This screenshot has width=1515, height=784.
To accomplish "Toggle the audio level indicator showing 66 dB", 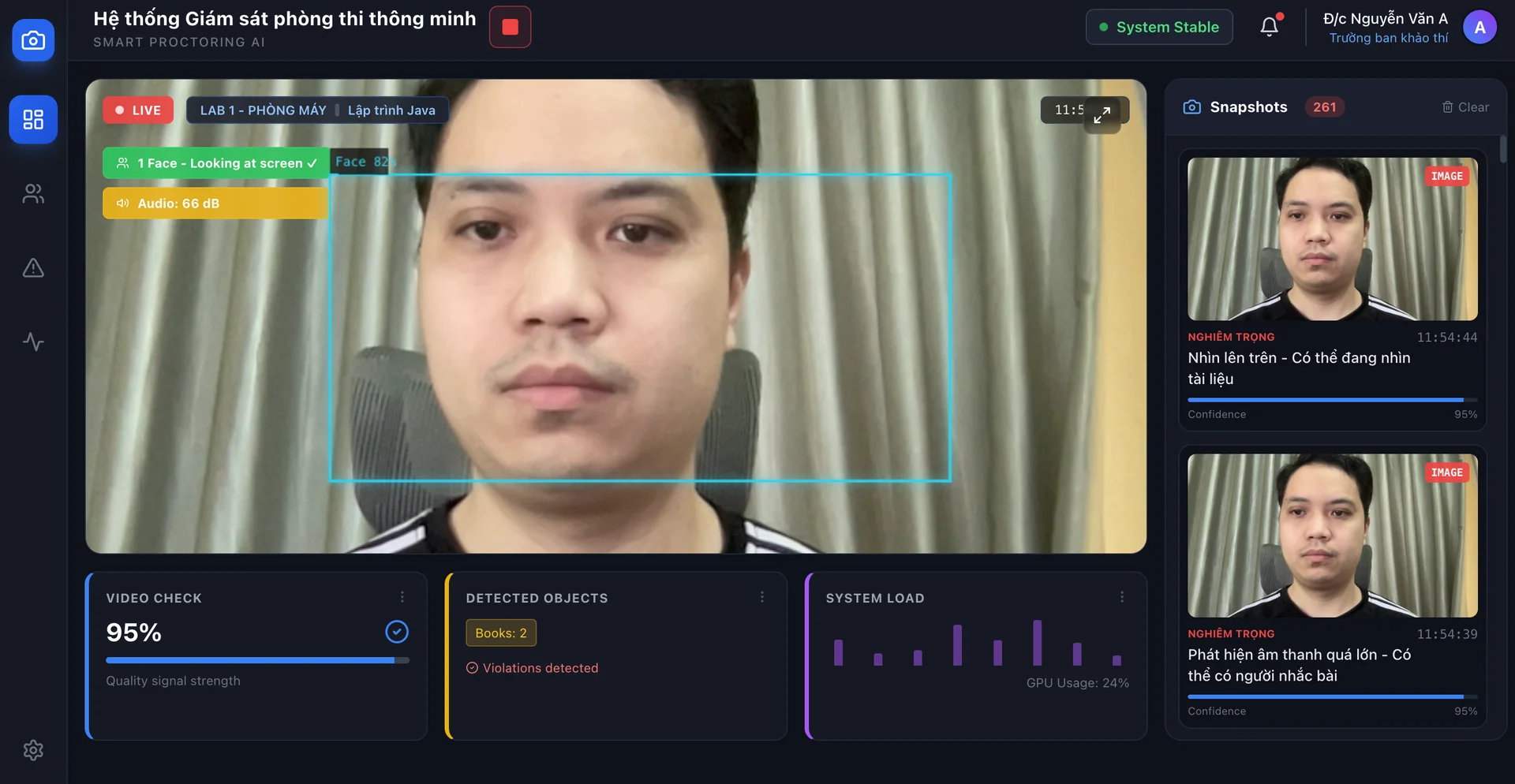I will [215, 203].
